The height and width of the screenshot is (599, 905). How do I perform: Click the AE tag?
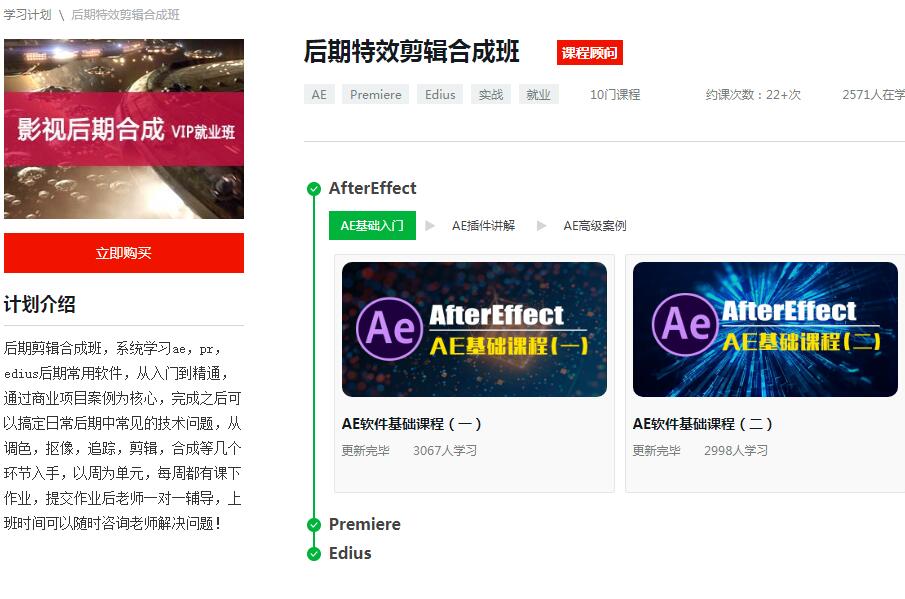tap(319, 95)
